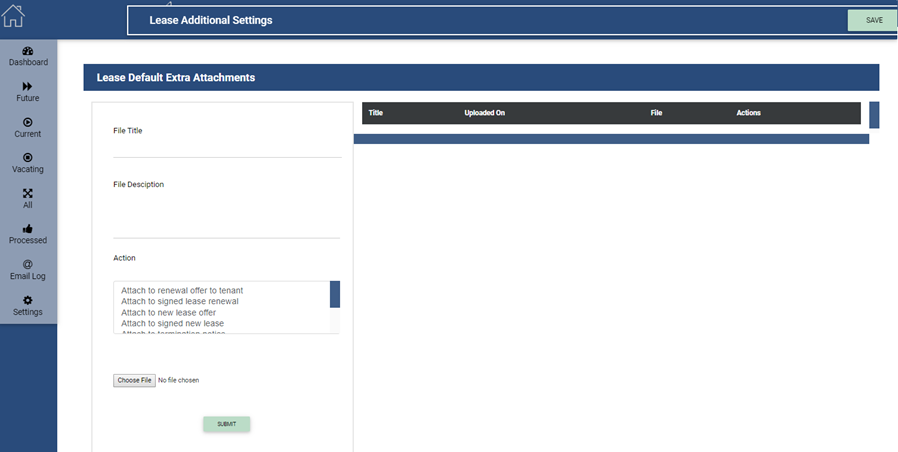Select 'Attach to renewal offer to tenant'
This screenshot has height=452, width=898.
pyautogui.click(x=182, y=290)
